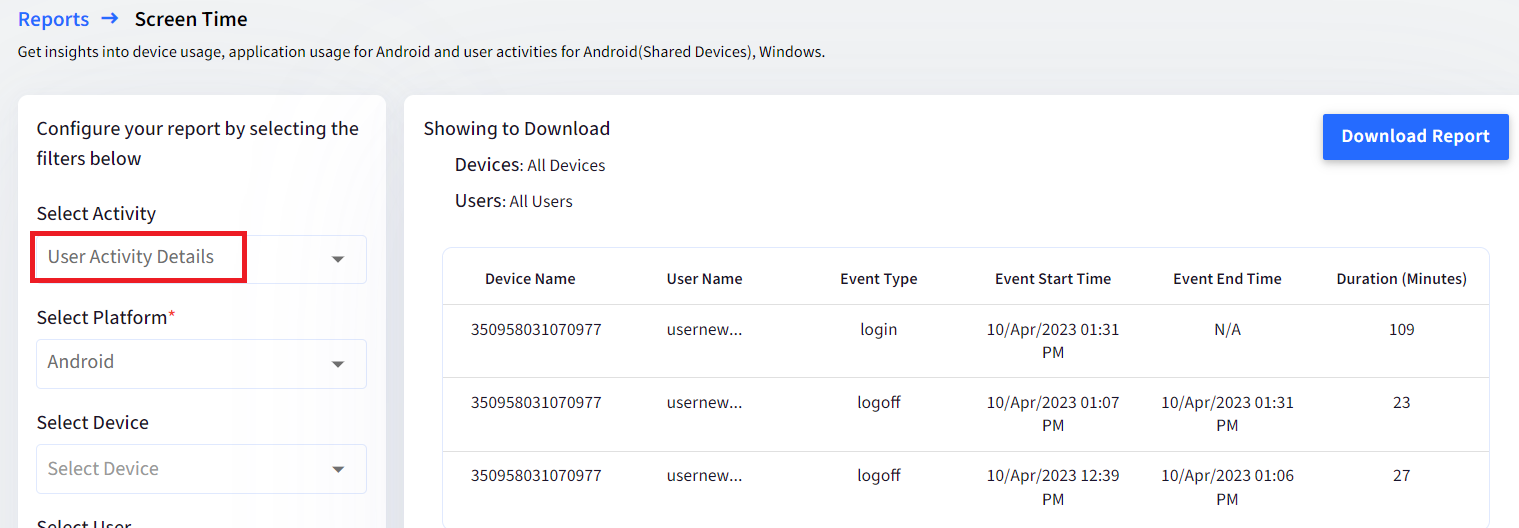Click the Device Name column header
This screenshot has height=528, width=1519.
[530, 279]
